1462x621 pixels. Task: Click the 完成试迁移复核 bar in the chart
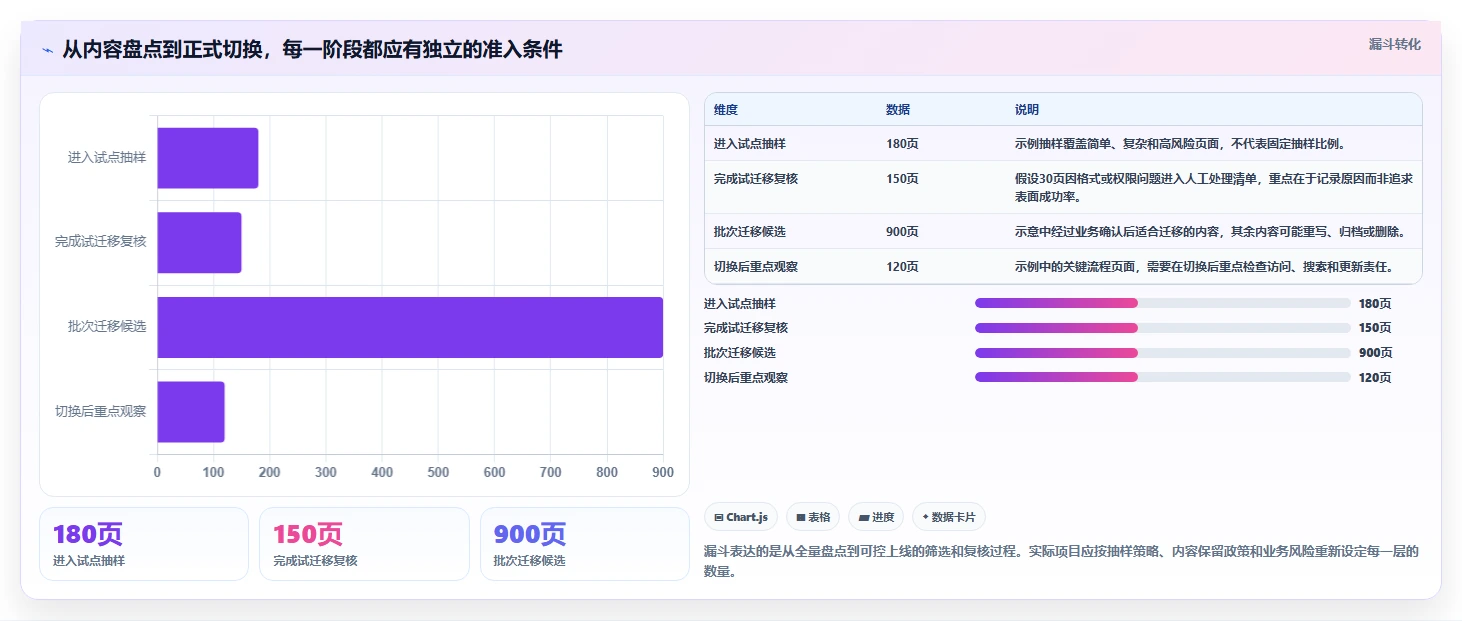tap(199, 242)
